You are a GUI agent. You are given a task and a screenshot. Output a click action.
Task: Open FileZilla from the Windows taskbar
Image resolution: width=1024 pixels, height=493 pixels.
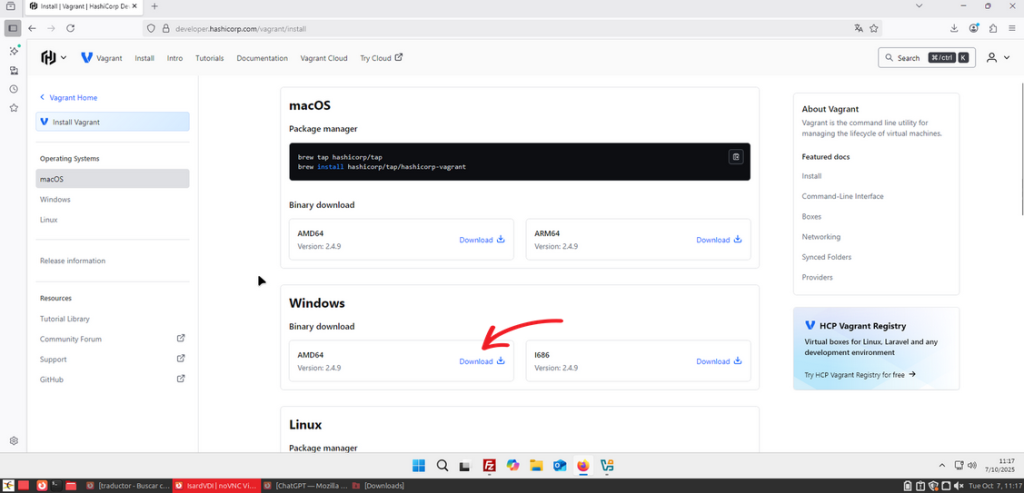click(x=490, y=466)
